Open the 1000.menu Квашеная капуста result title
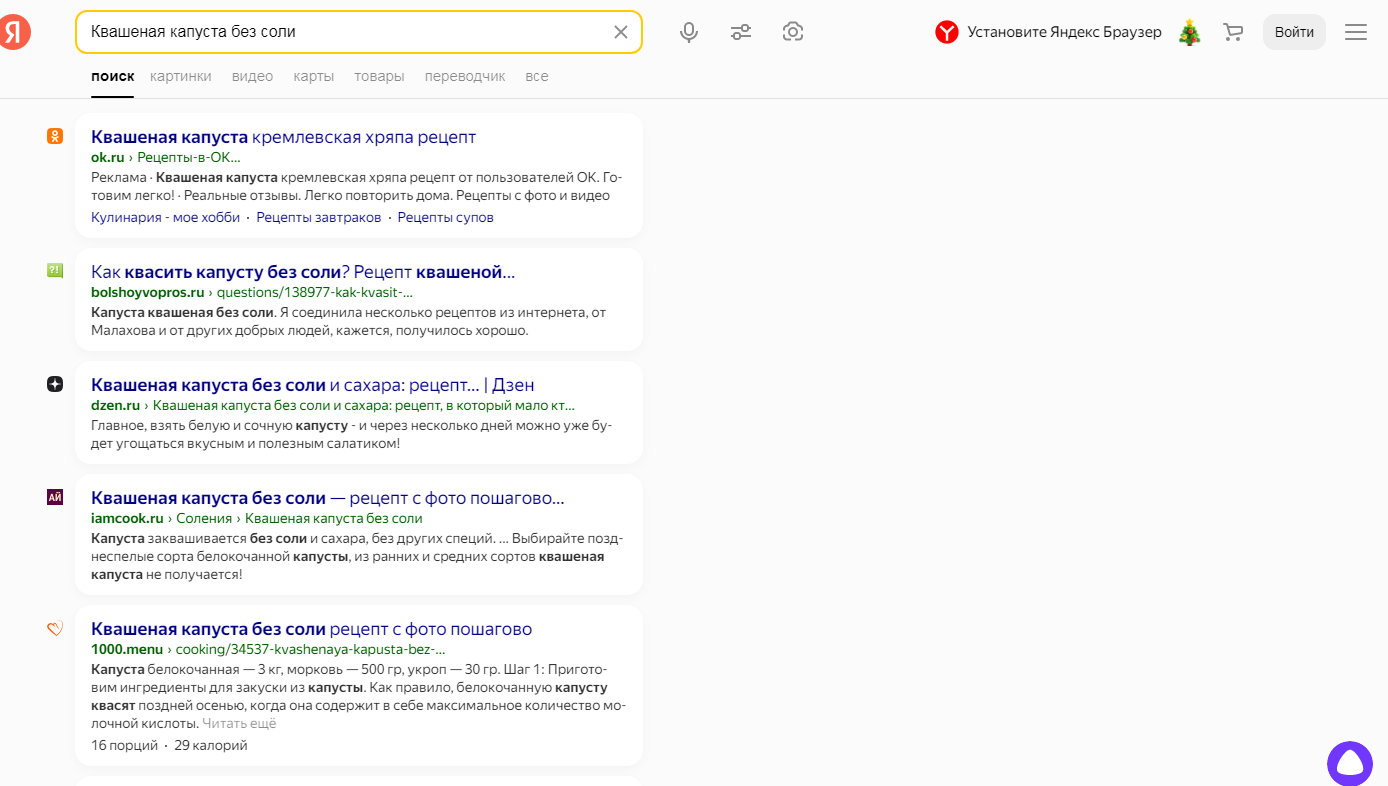Image resolution: width=1388 pixels, height=786 pixels. pos(311,628)
